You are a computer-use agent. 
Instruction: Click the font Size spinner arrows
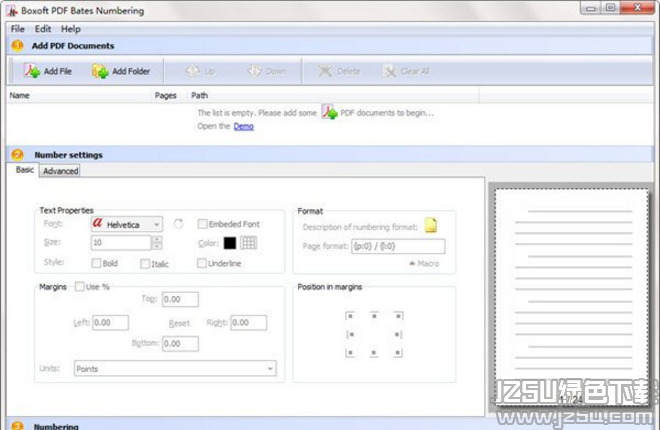[157, 242]
